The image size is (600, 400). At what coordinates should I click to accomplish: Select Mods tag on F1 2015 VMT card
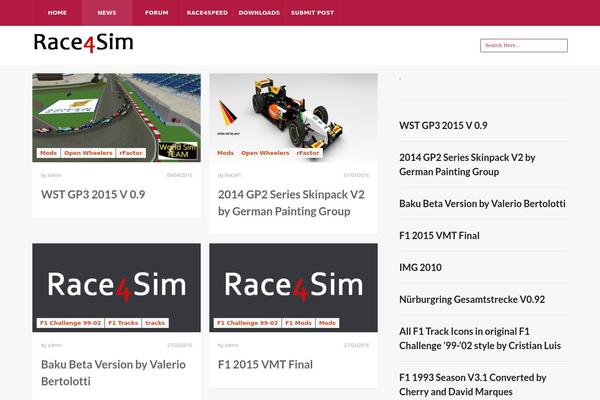click(x=327, y=323)
